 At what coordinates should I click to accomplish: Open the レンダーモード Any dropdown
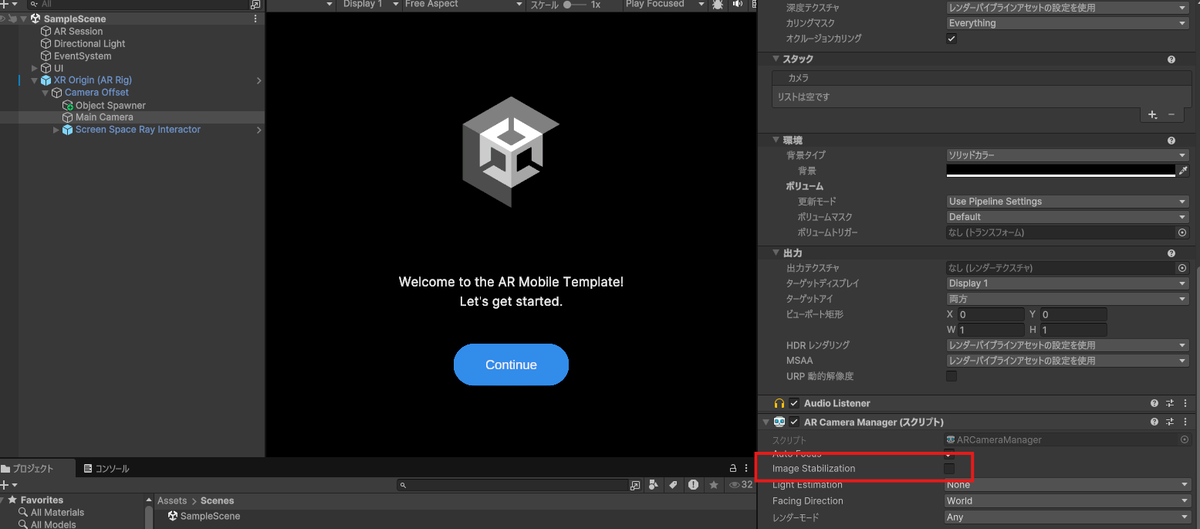[x=1066, y=518]
